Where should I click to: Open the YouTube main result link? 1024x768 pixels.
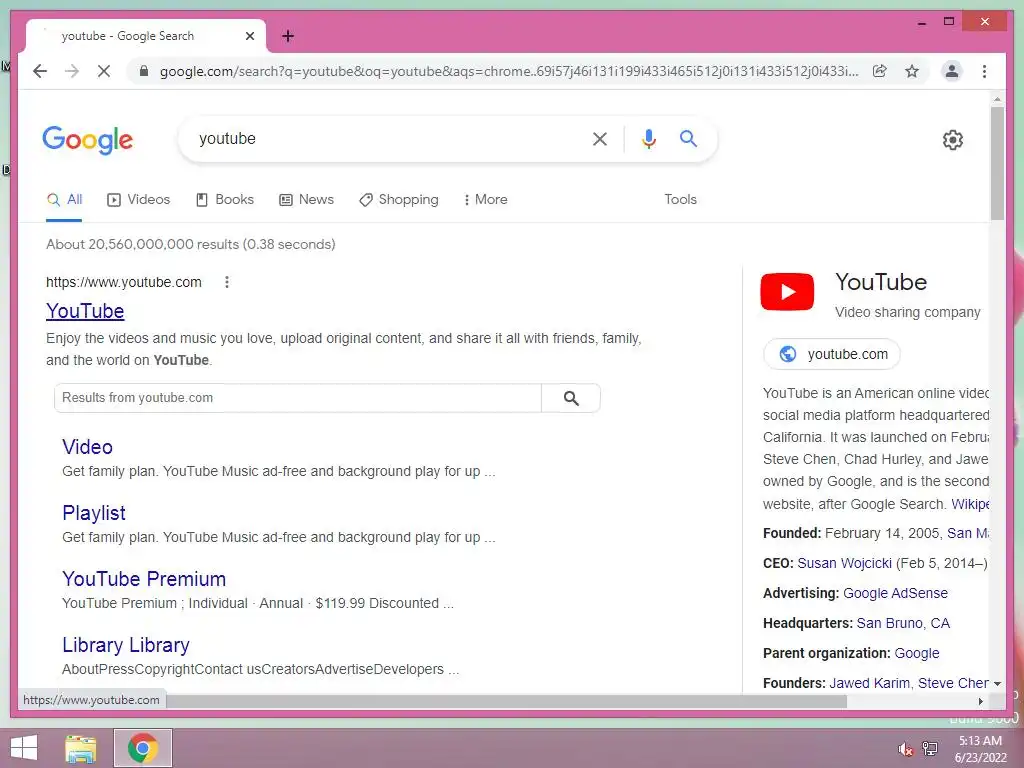85,312
